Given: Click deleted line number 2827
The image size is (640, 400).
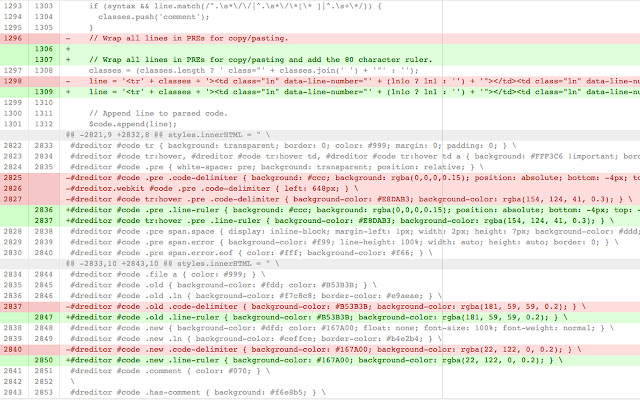Looking at the screenshot, I should click(x=13, y=199).
